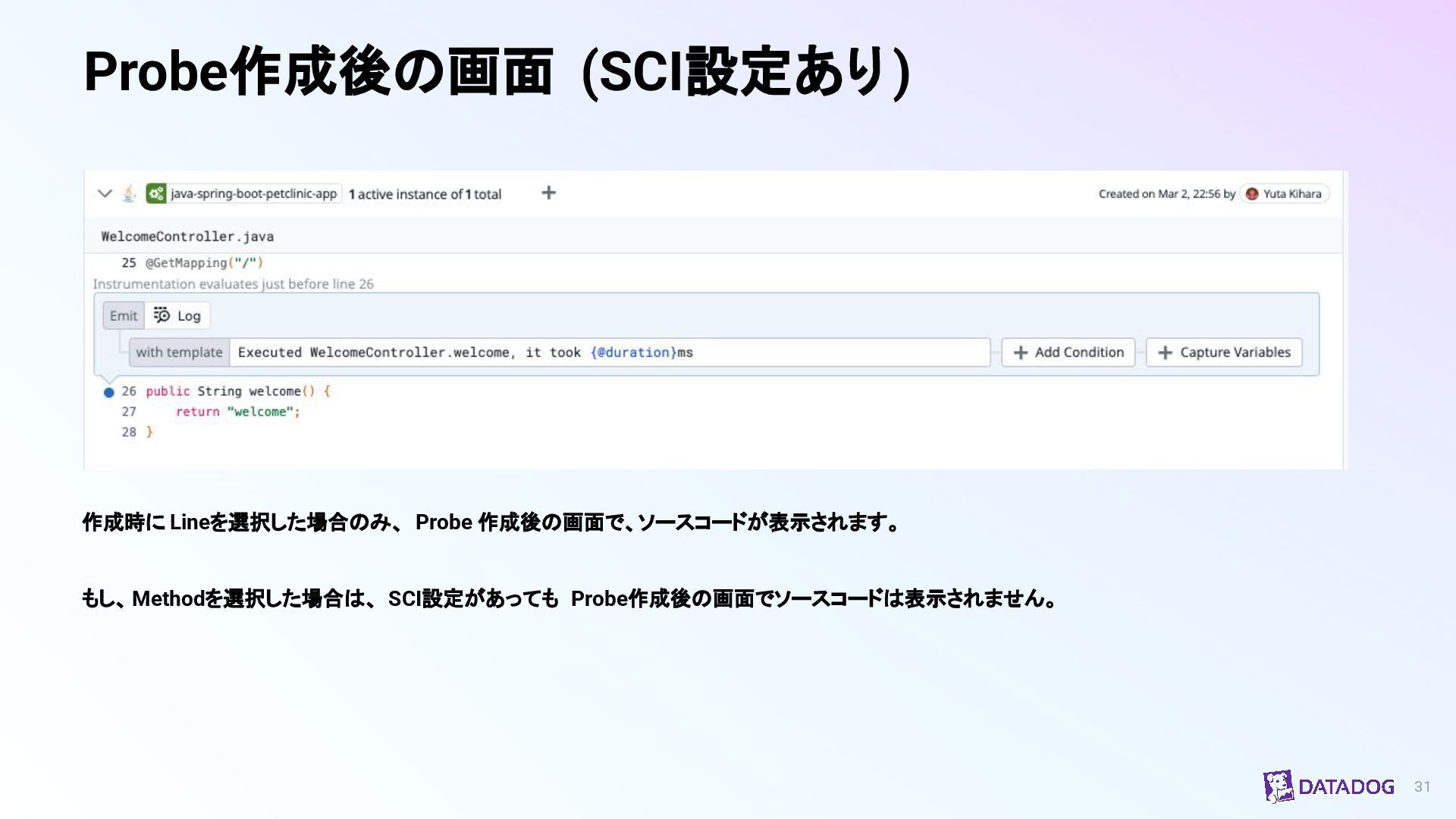Open the java-spring-boot-petclinic-app service tag
1456x819 pixels.
click(x=253, y=193)
